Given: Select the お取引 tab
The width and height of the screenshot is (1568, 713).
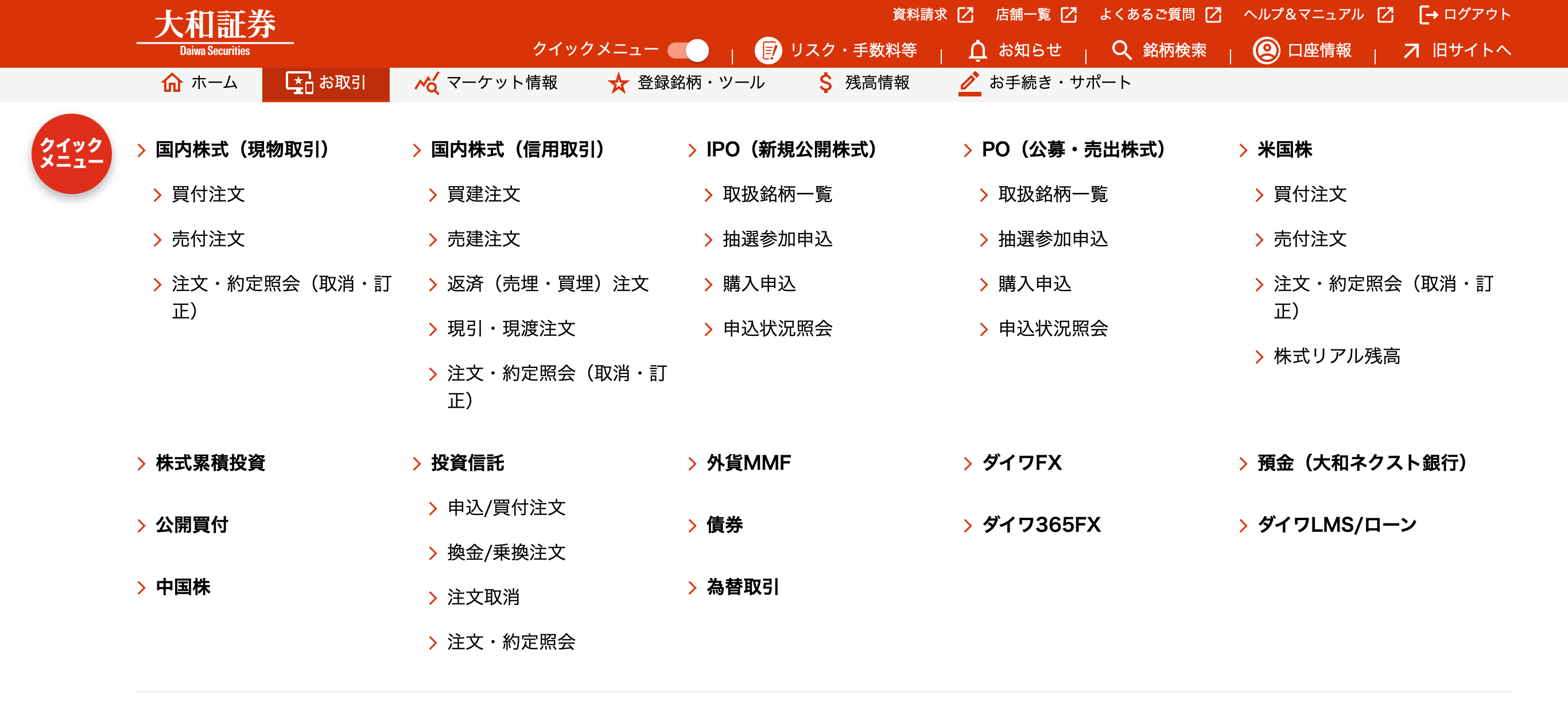Looking at the screenshot, I should 325,84.
